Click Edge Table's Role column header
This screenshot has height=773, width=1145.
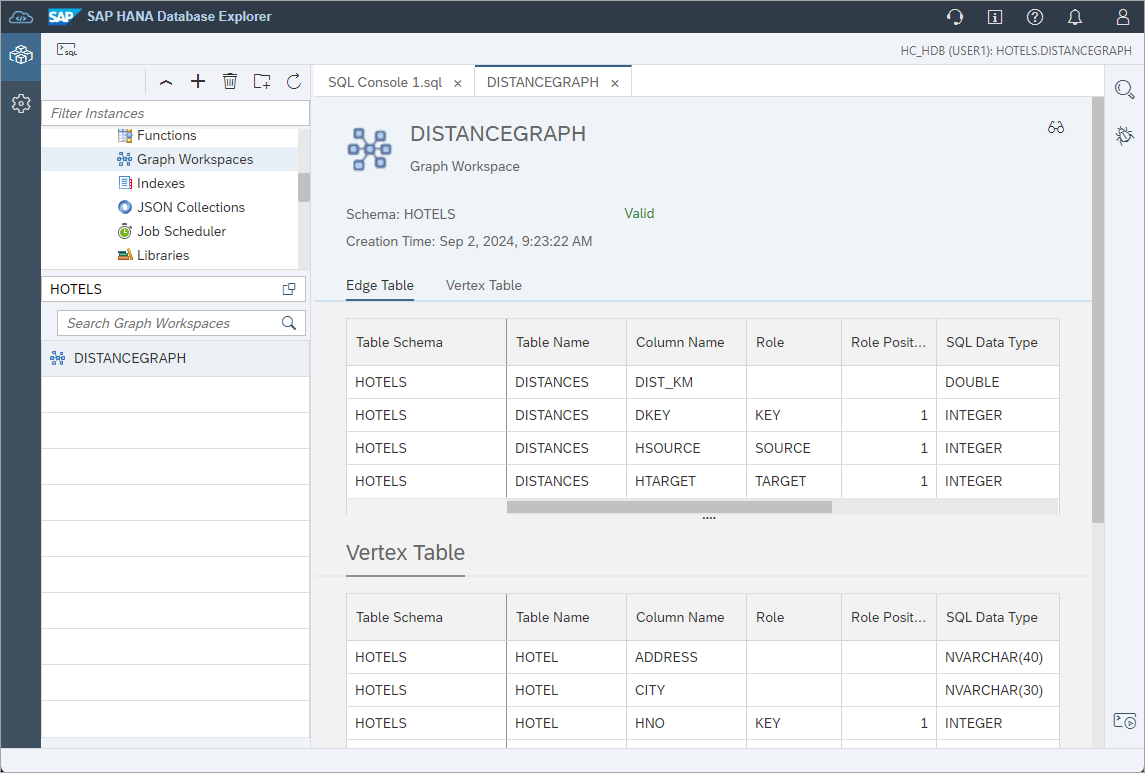click(794, 342)
